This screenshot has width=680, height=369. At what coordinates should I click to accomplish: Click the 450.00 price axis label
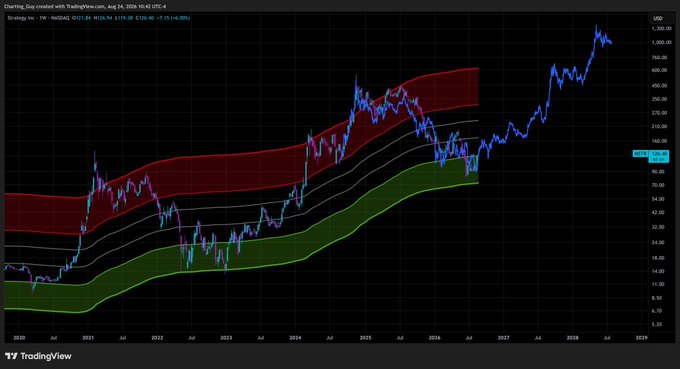659,85
